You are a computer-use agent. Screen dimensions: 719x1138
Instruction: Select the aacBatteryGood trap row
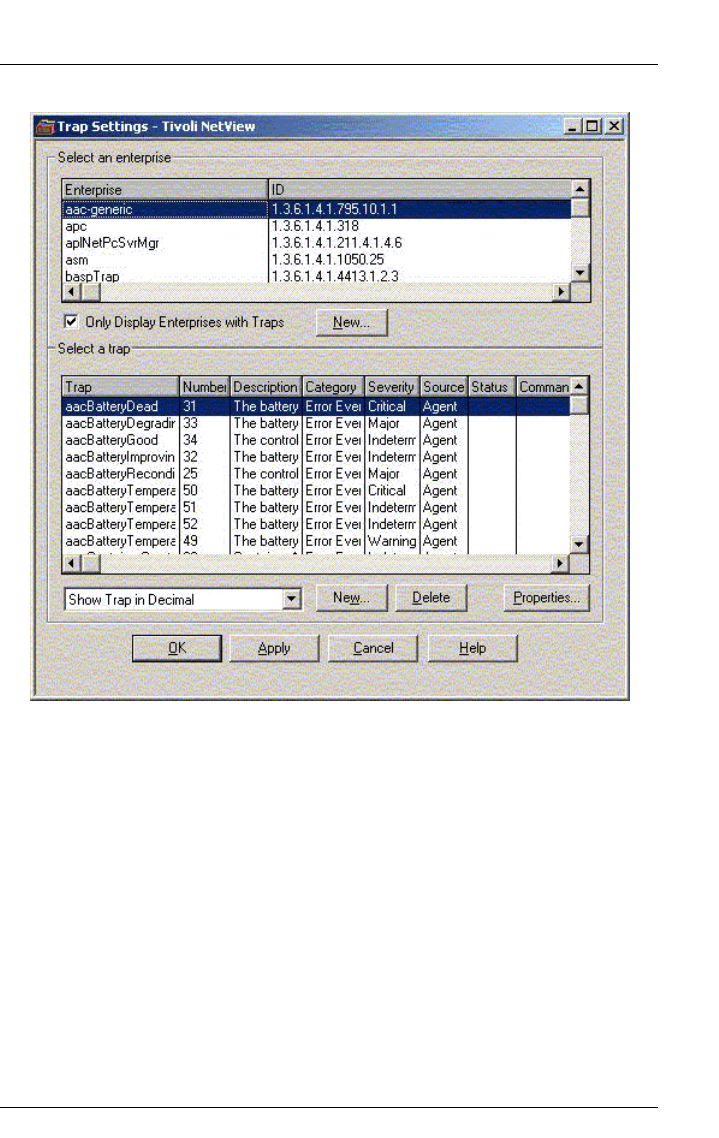[x=317, y=440]
